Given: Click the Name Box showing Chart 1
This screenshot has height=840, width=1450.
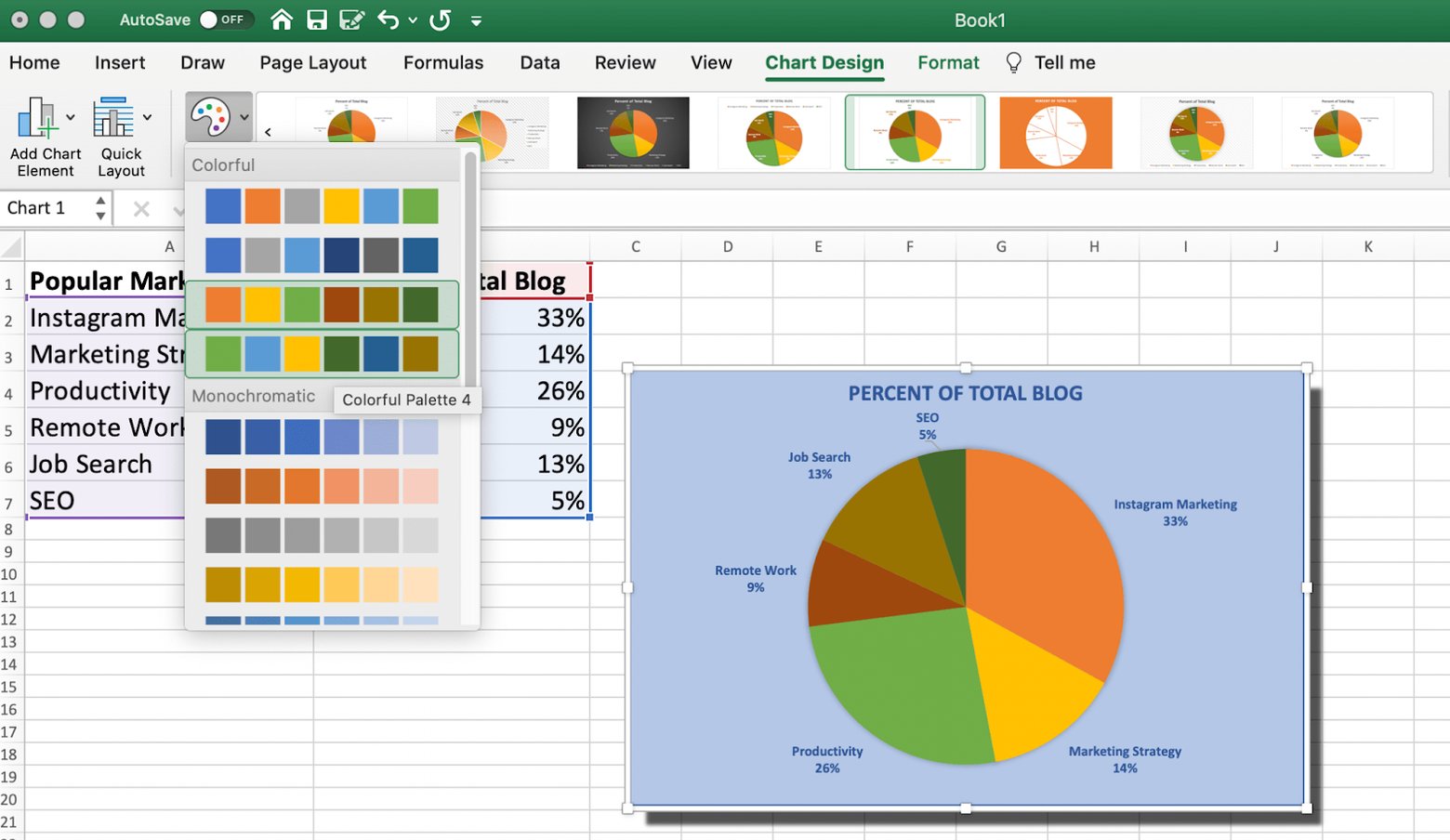Looking at the screenshot, I should point(46,208).
